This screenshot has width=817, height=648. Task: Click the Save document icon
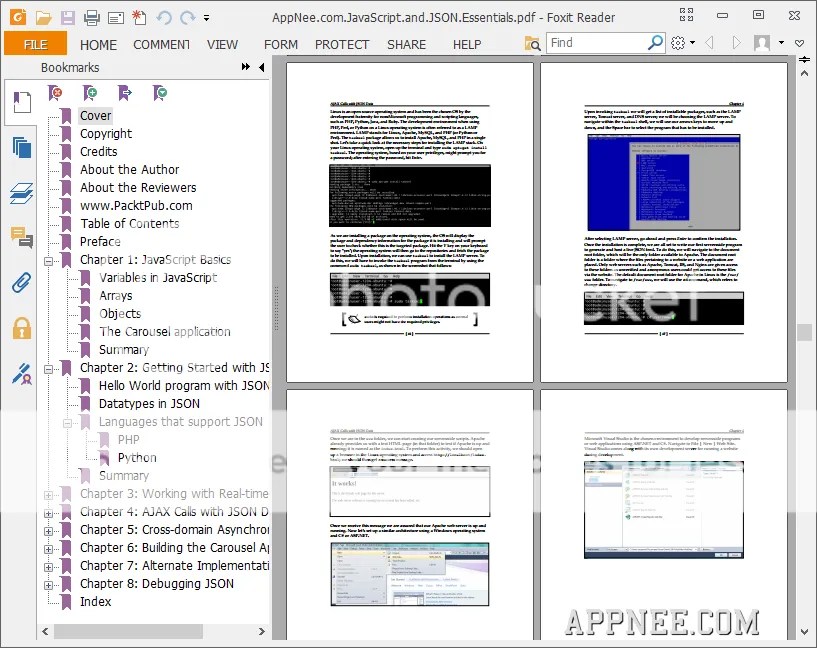coord(66,17)
